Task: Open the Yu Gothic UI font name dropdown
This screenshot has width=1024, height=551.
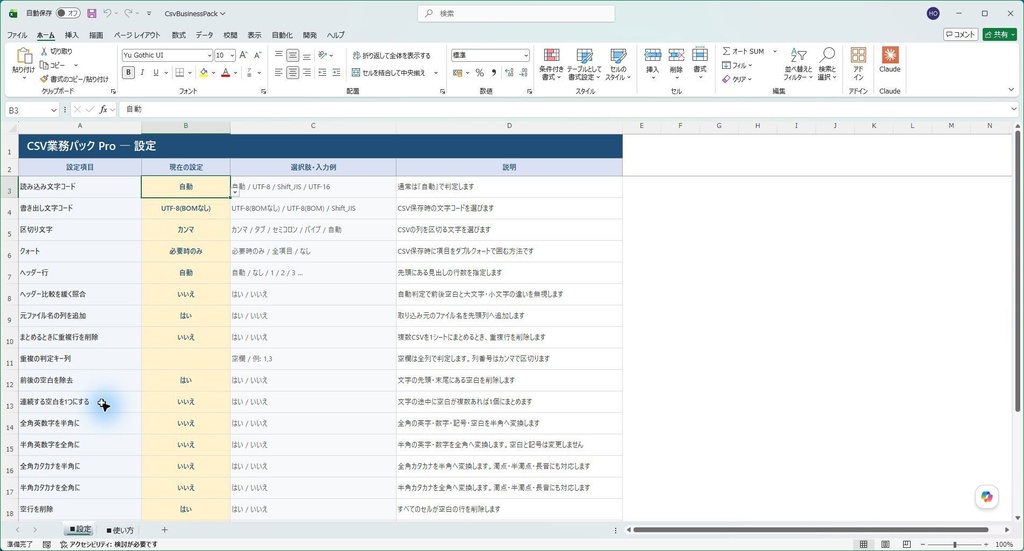Action: click(x=209, y=55)
